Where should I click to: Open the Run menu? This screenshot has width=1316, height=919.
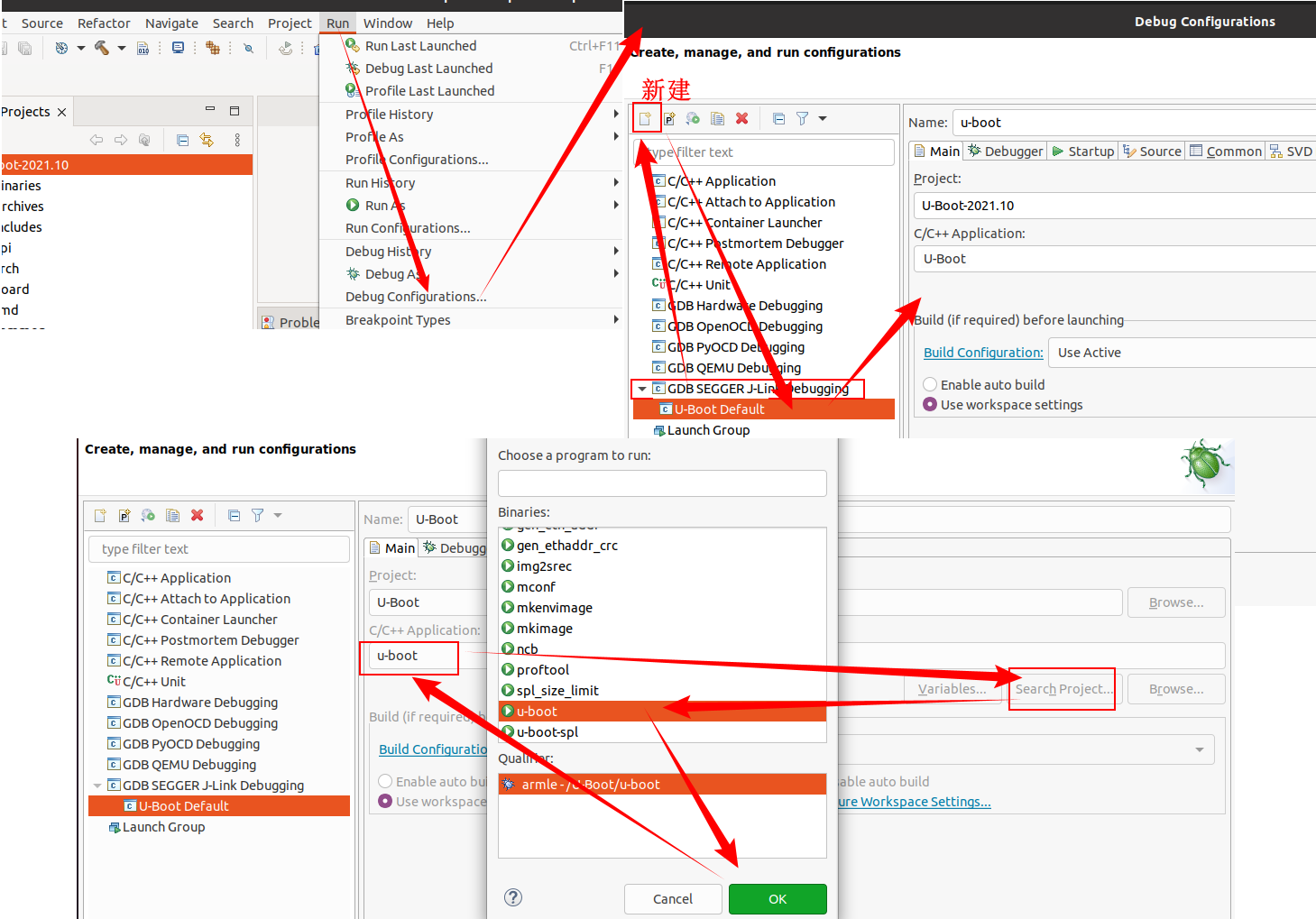pos(337,23)
